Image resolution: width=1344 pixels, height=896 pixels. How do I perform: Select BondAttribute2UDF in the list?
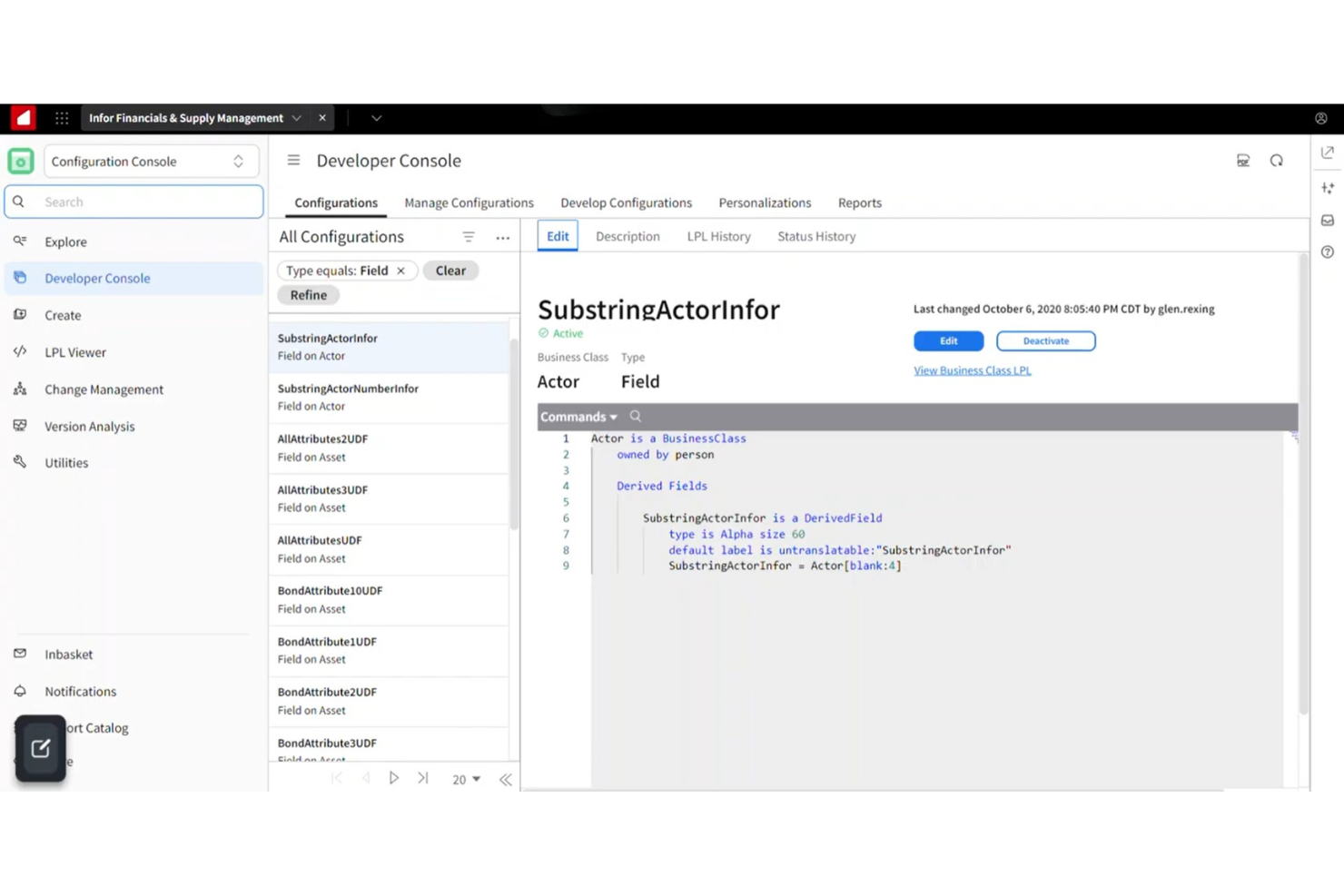click(389, 701)
